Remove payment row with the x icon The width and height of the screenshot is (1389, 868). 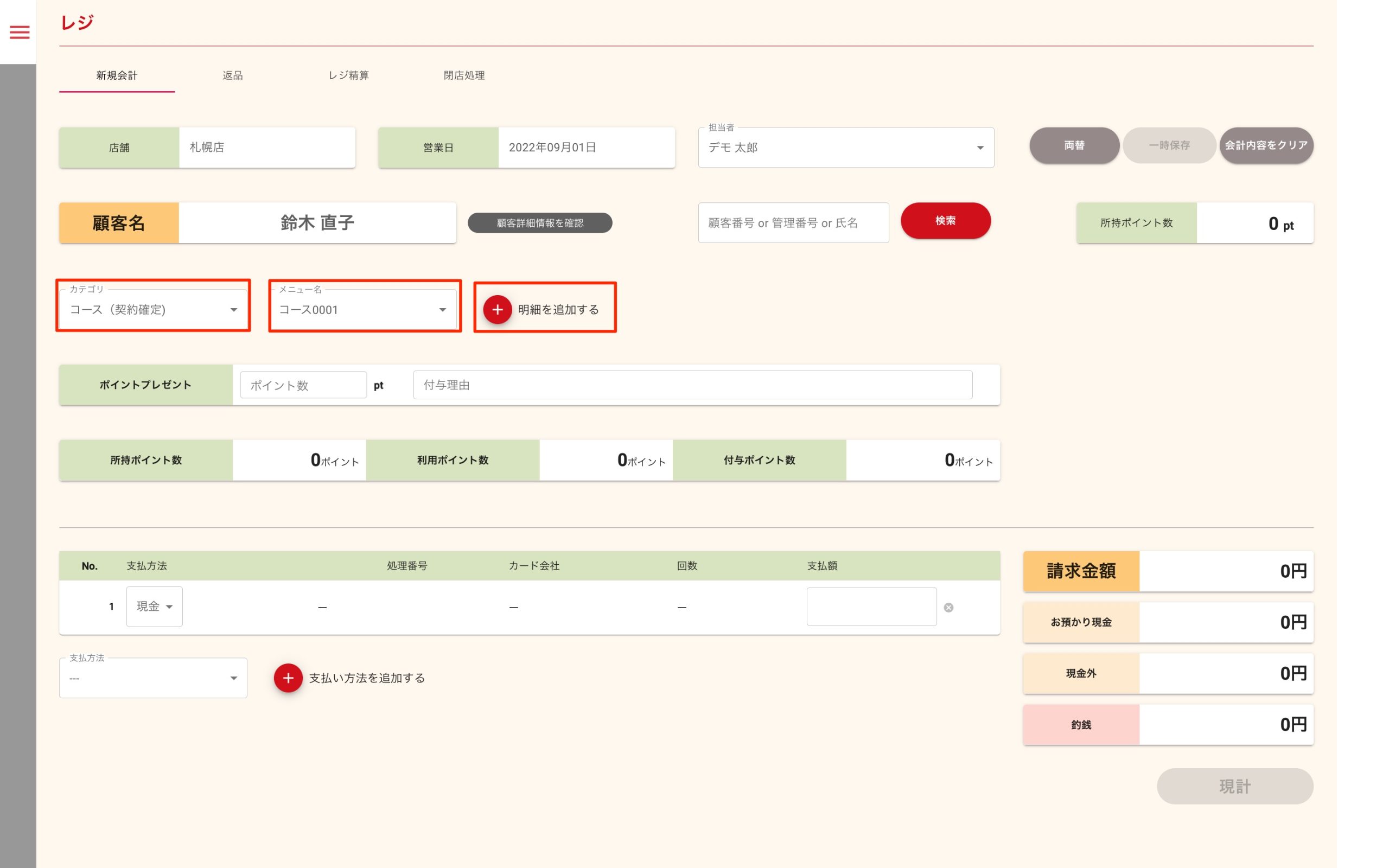(x=948, y=608)
